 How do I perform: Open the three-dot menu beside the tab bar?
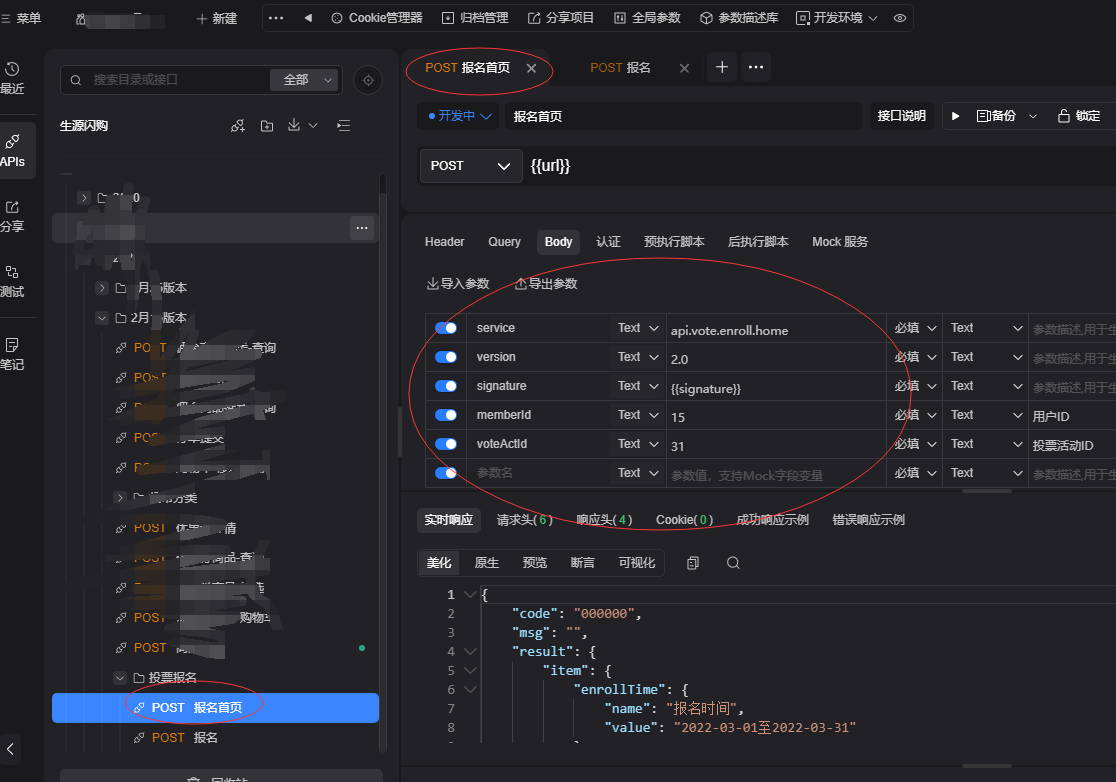[756, 67]
